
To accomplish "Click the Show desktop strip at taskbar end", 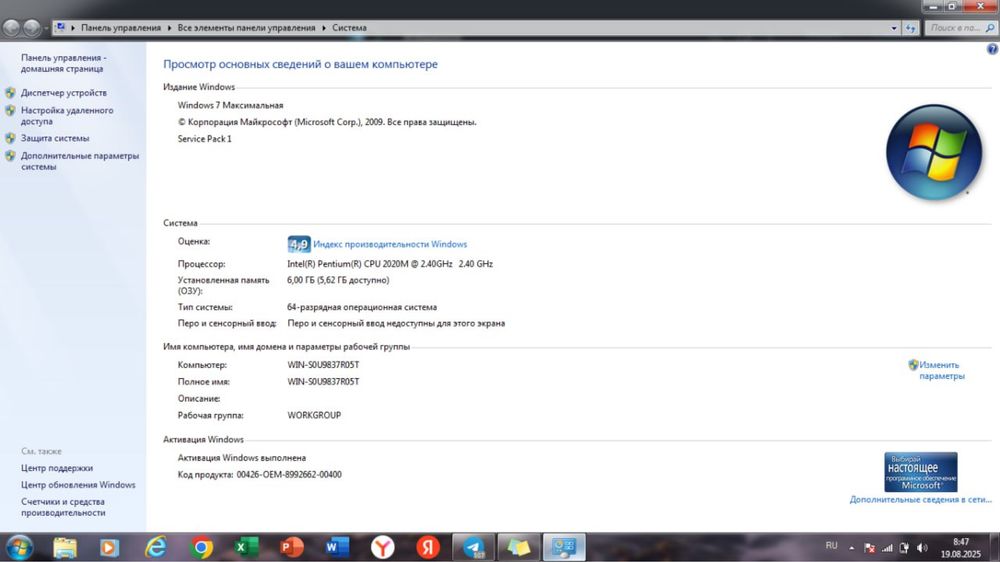I will tap(995, 547).
